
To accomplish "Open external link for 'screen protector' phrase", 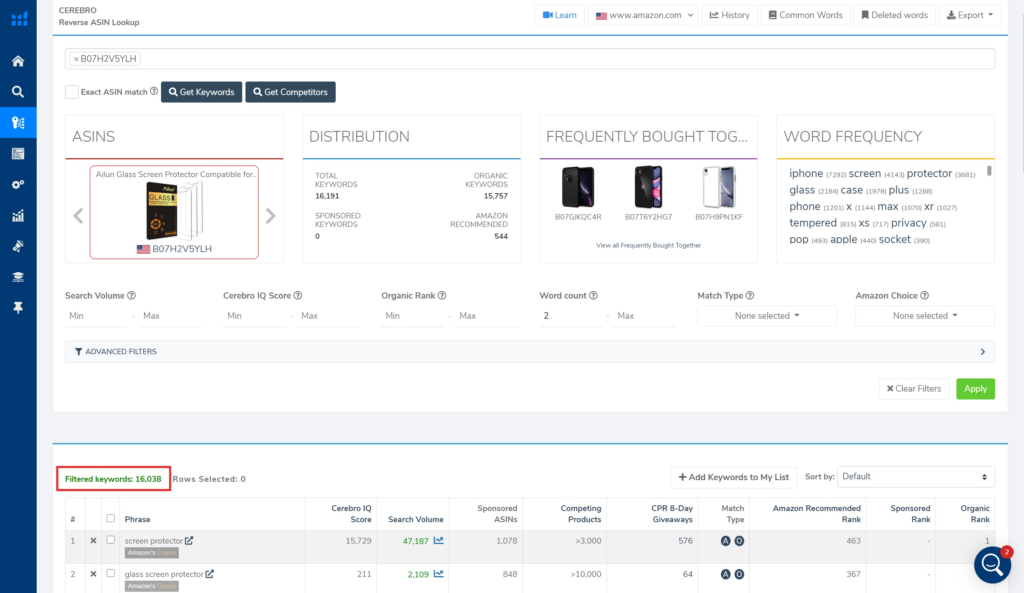I will [x=189, y=541].
